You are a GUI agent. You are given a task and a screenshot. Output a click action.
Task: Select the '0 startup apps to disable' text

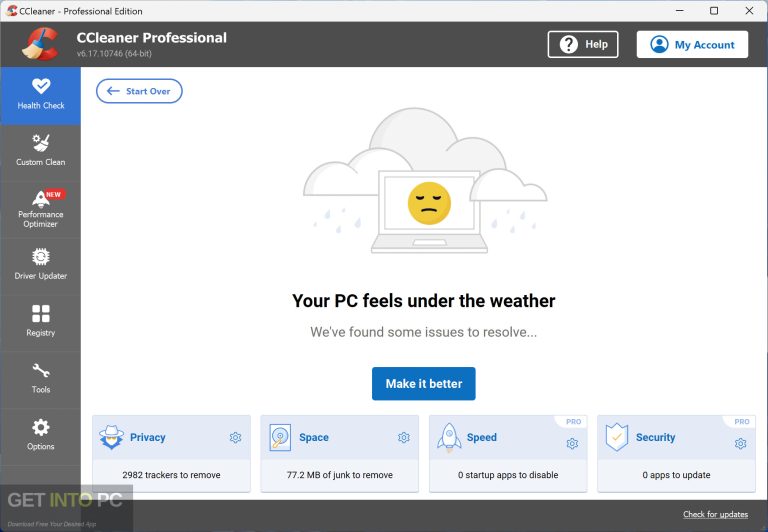pyautogui.click(x=508, y=475)
